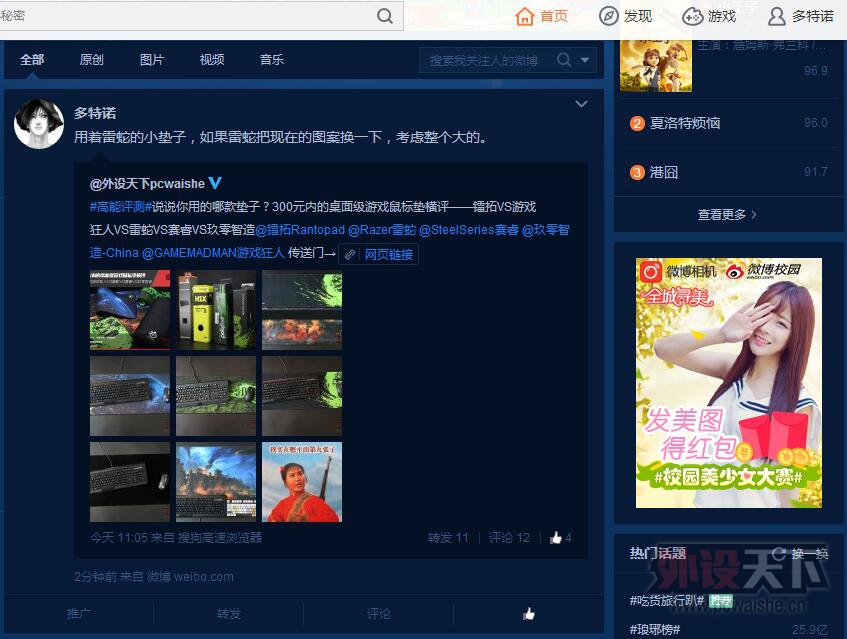Click 评论 12 on the reposted weibo

tap(509, 538)
